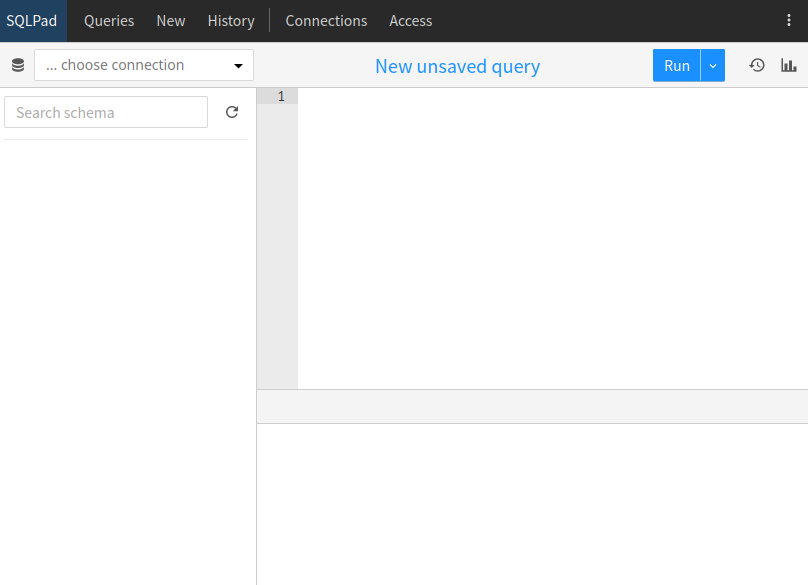Open the Queries list
This screenshot has width=808, height=585.
tap(109, 21)
